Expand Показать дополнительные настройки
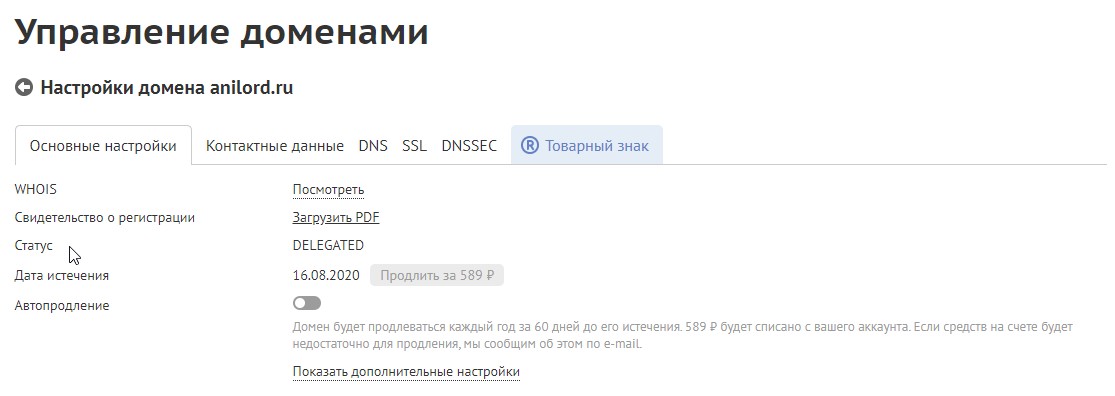 tap(406, 372)
